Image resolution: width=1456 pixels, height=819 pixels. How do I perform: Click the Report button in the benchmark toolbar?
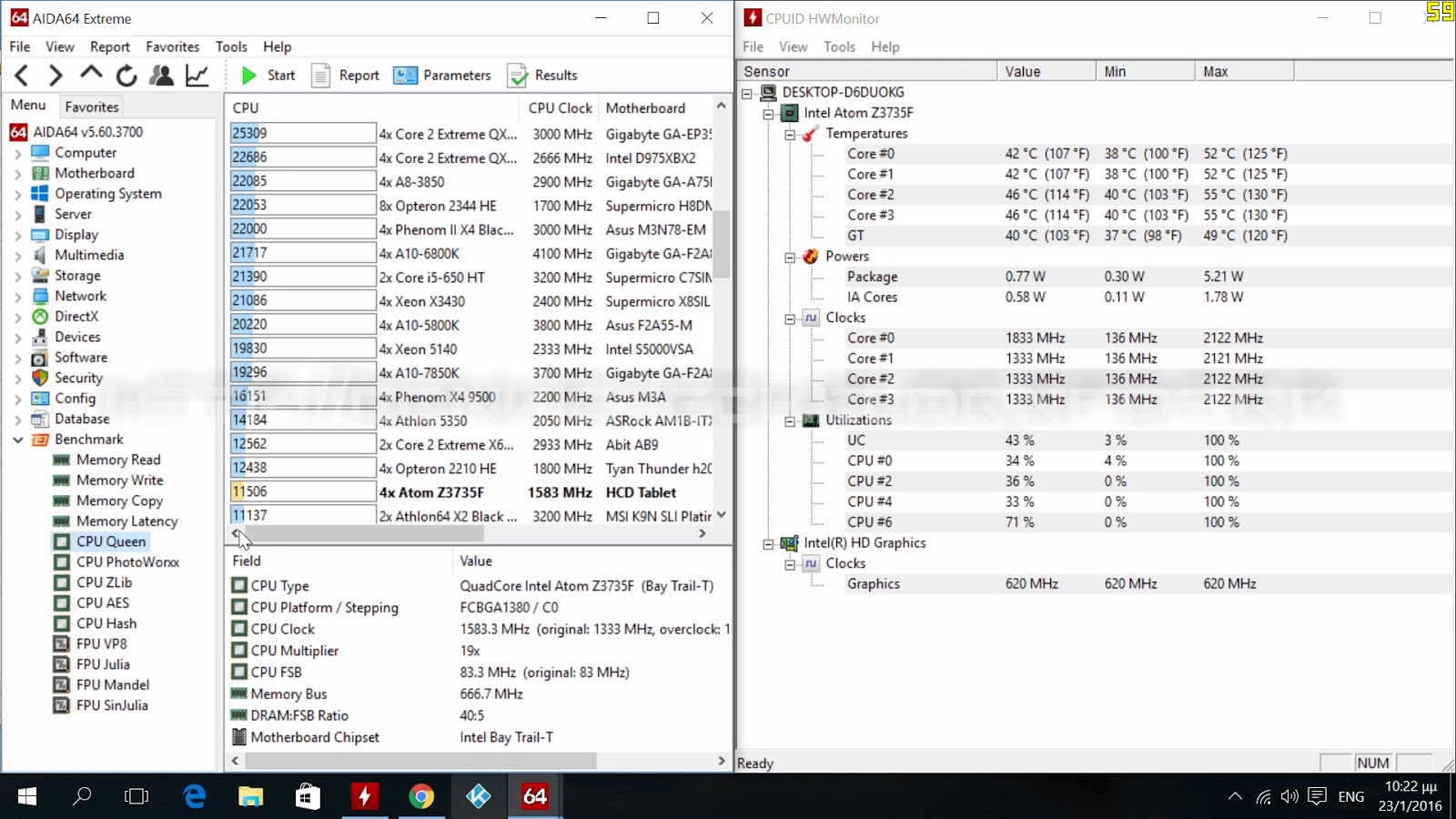(346, 76)
